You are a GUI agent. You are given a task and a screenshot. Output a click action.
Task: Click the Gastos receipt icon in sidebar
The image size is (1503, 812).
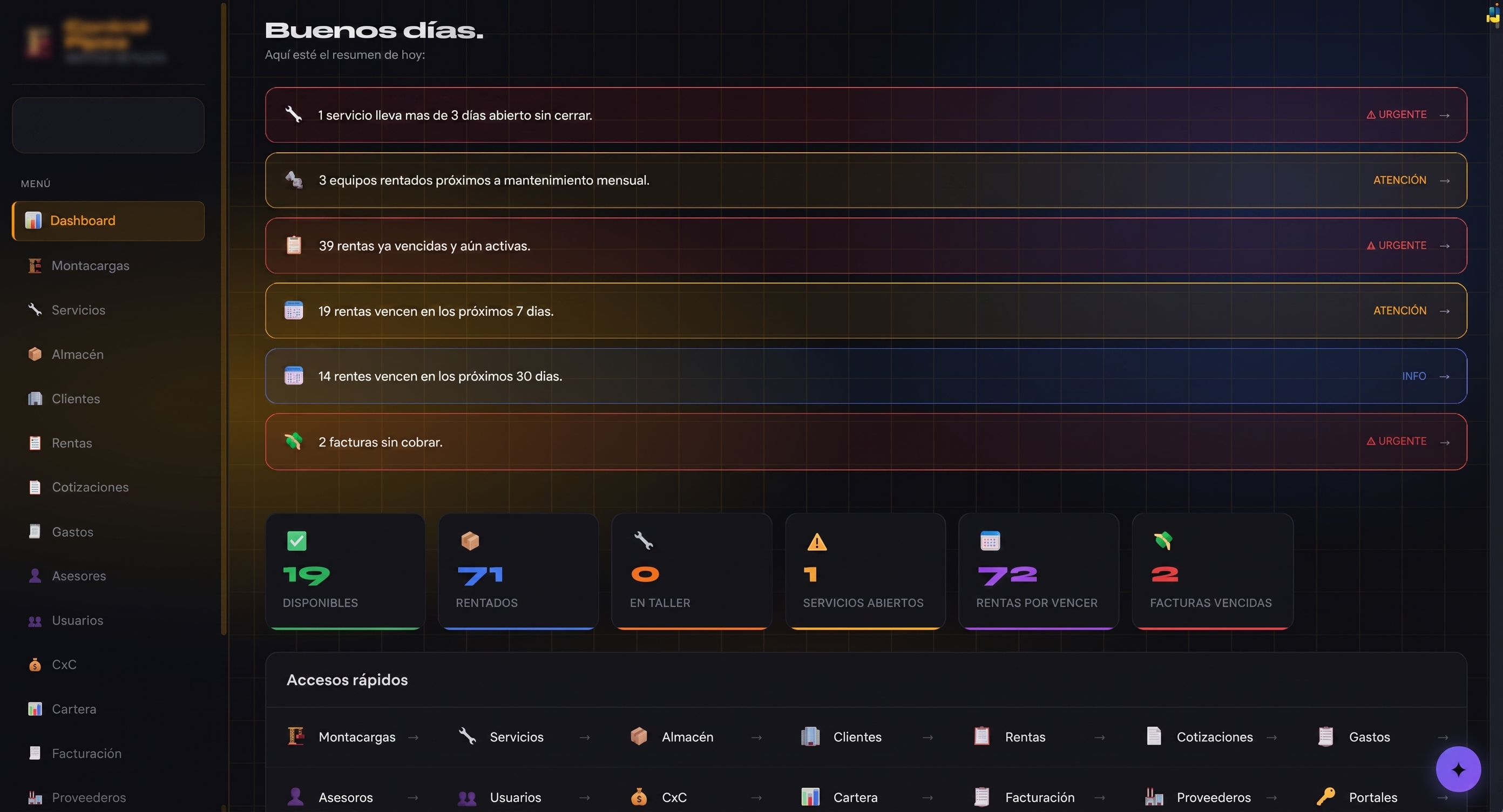[x=35, y=531]
